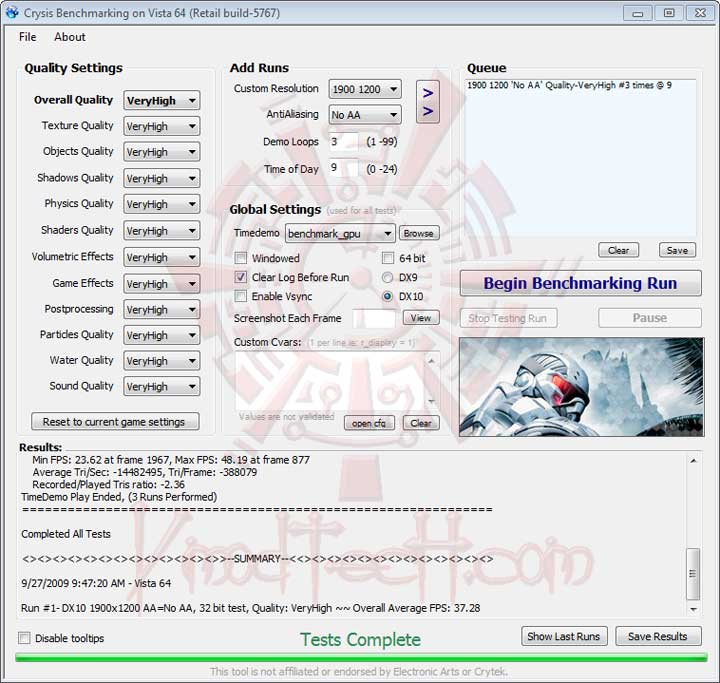Click the Demo Loops input field
Image resolution: width=720 pixels, height=683 pixels.
pyautogui.click(x=343, y=142)
